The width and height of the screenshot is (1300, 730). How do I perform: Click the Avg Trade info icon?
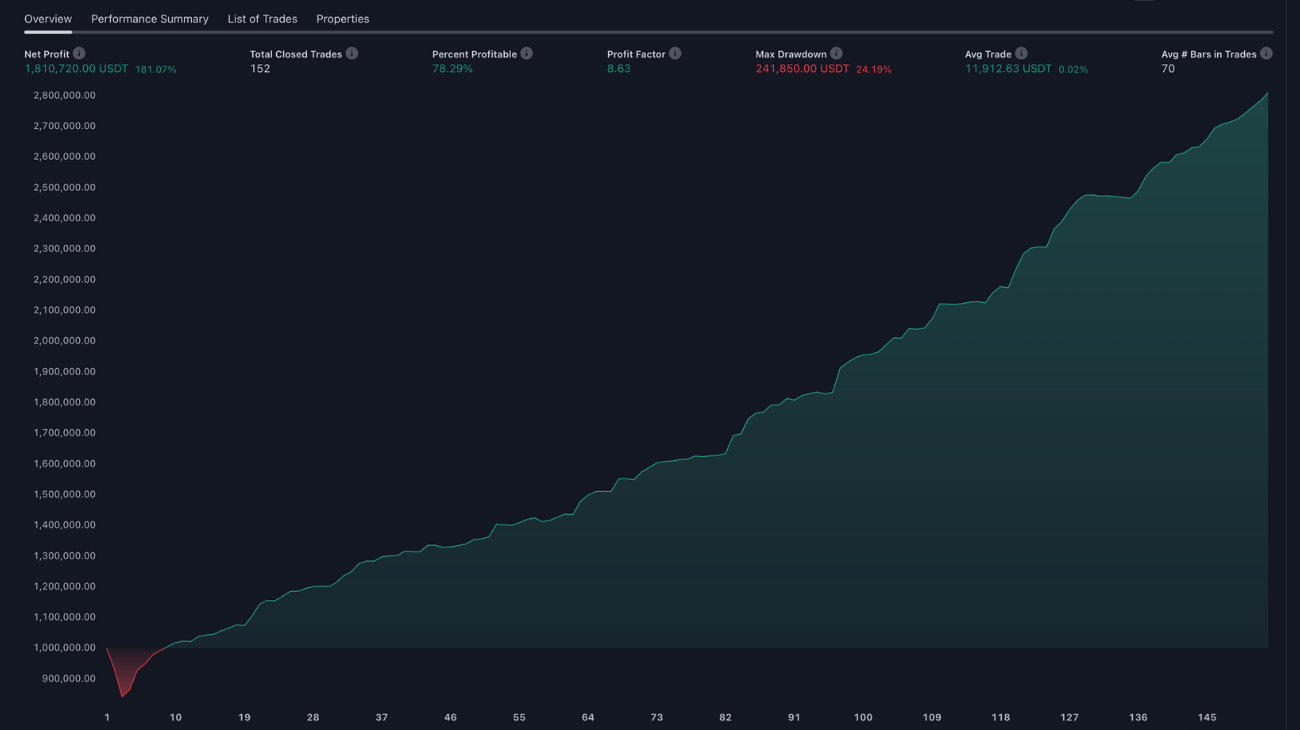[x=1021, y=54]
